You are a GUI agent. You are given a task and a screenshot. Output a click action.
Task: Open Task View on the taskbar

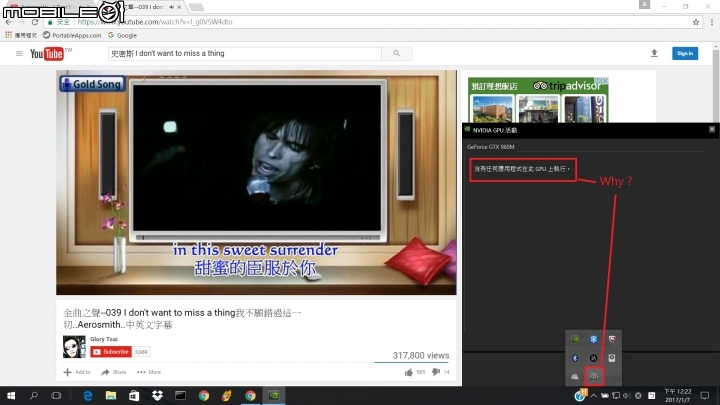click(x=56, y=395)
